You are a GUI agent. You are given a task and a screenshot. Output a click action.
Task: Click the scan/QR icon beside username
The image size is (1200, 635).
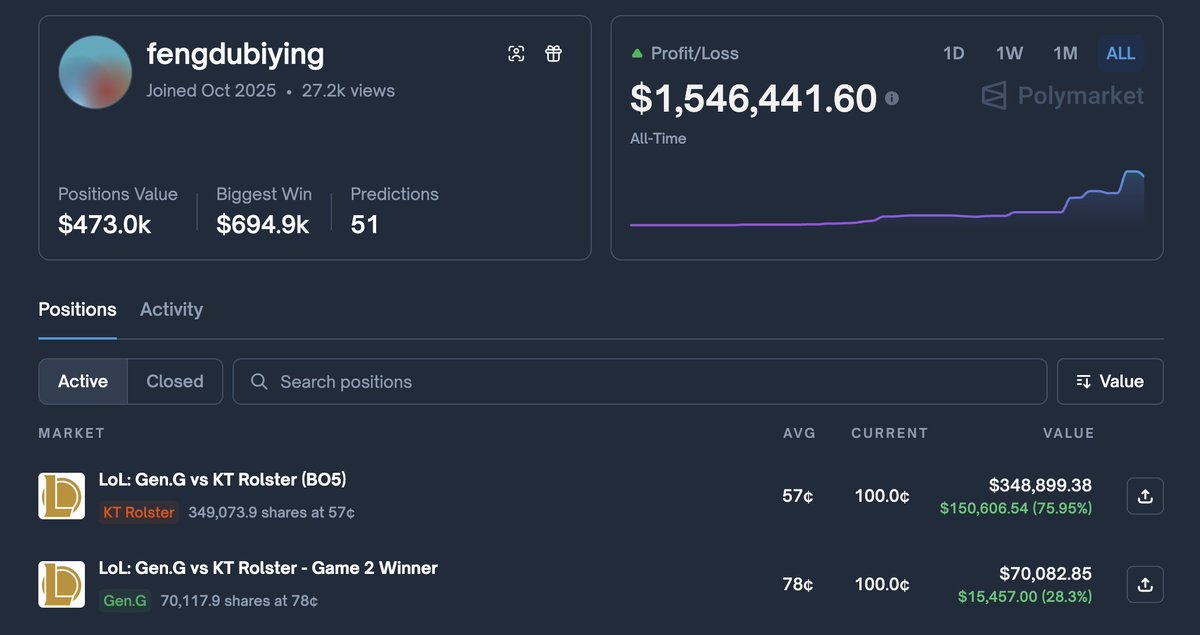click(x=516, y=54)
